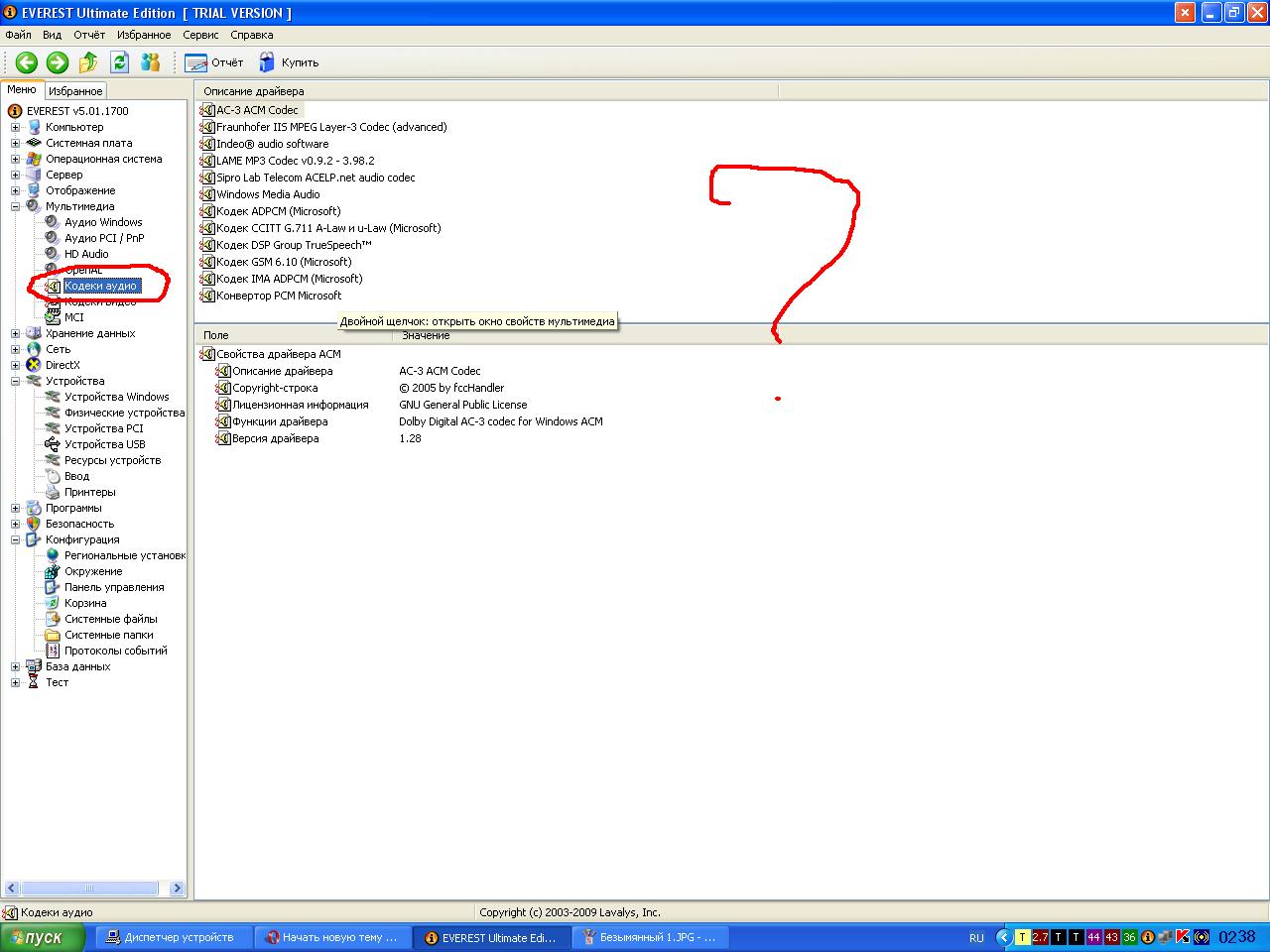Collapse the Мультимедиа tree node
The width and height of the screenshot is (1270, 952).
click(15, 206)
